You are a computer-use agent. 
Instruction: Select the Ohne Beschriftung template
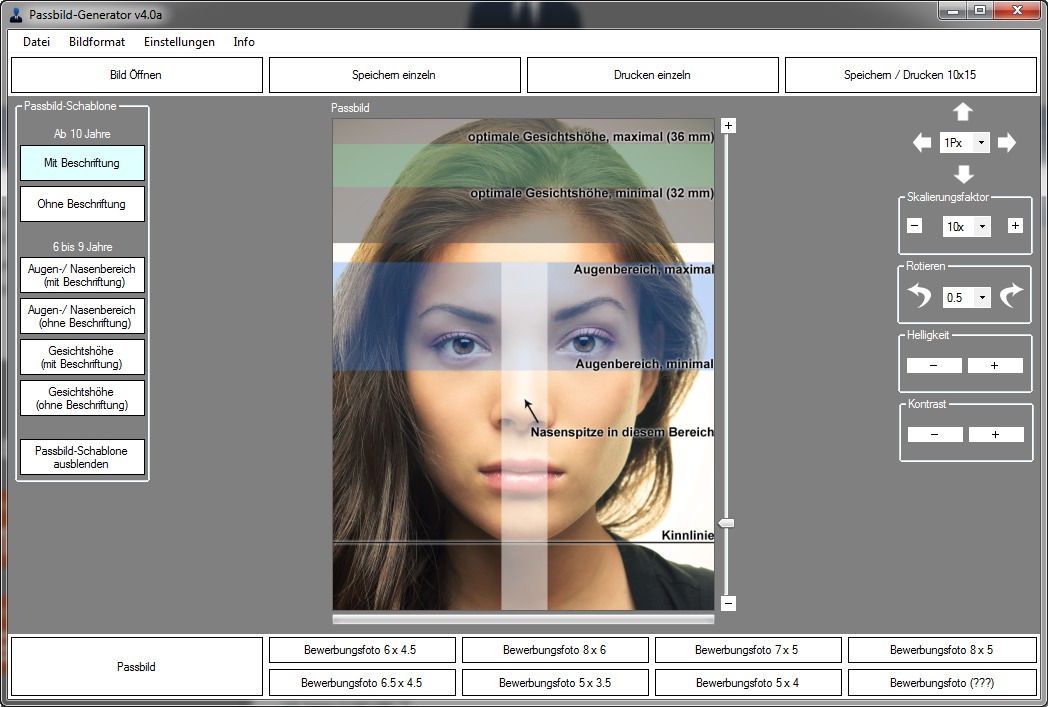click(x=81, y=203)
